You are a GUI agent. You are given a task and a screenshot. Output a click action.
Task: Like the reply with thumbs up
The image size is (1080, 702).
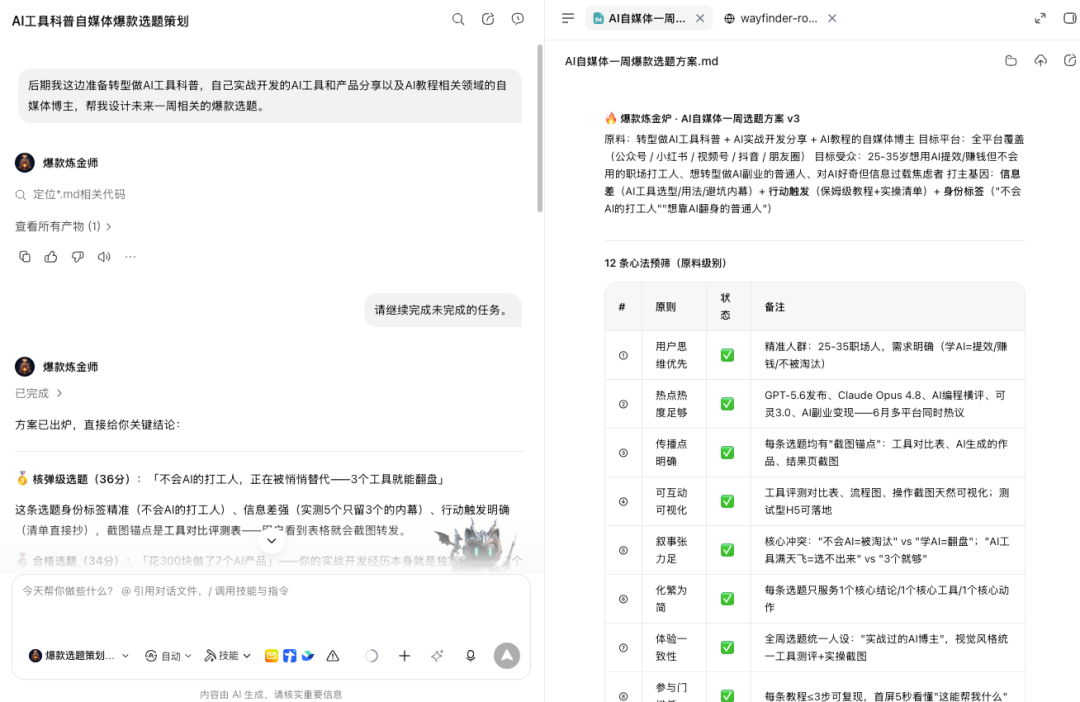pos(51,257)
